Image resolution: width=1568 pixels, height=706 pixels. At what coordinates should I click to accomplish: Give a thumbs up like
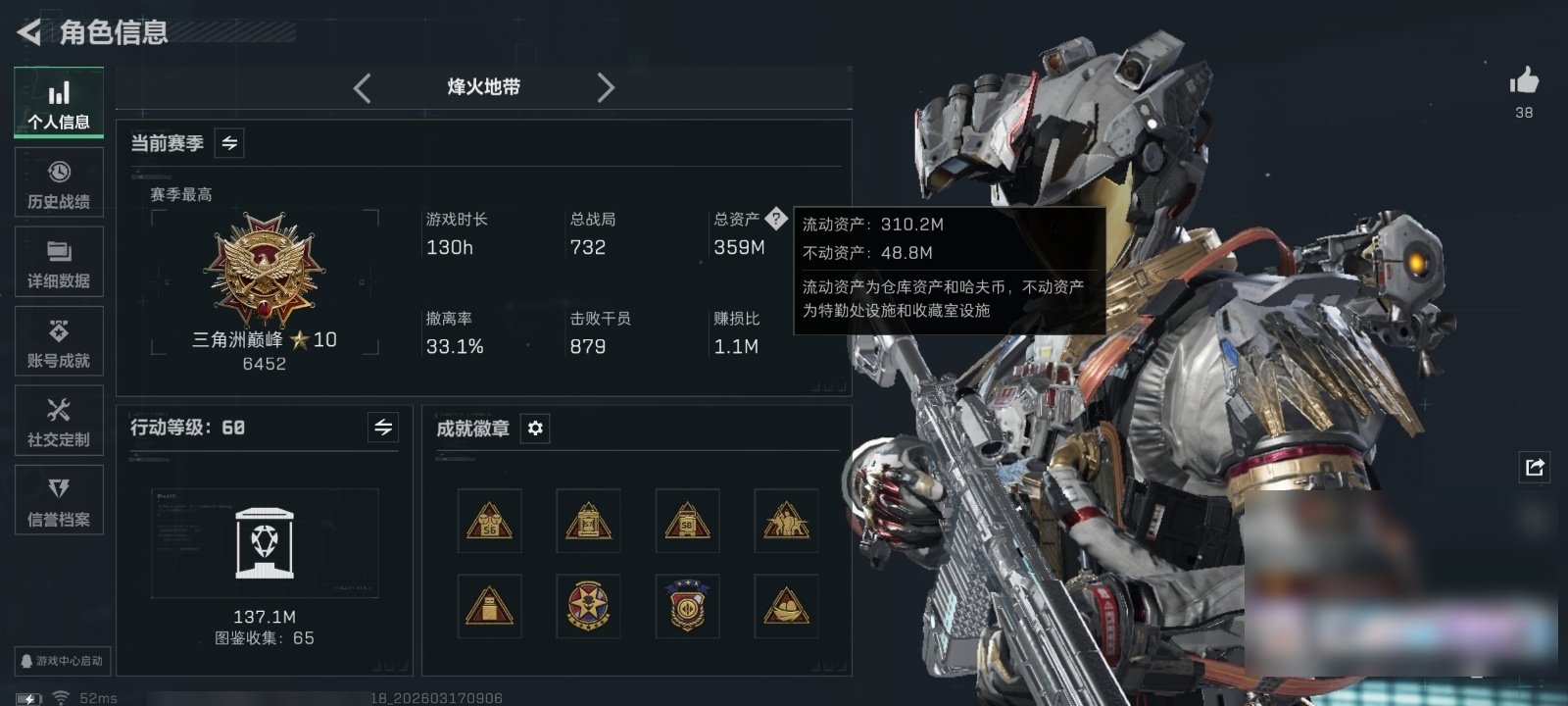click(1524, 80)
